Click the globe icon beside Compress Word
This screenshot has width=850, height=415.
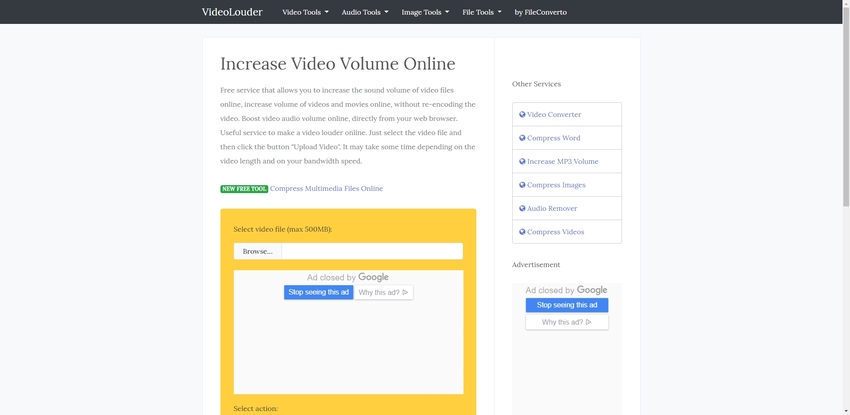coord(522,138)
